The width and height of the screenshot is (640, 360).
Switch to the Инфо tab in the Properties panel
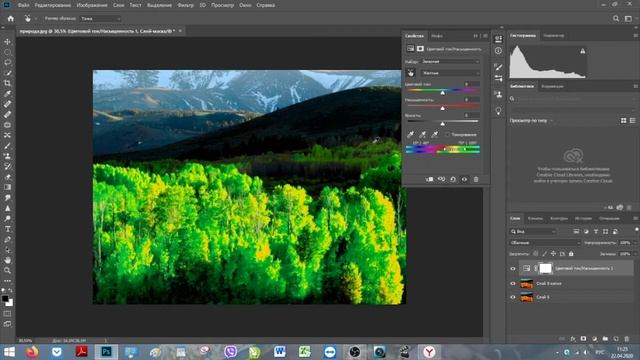click(437, 36)
